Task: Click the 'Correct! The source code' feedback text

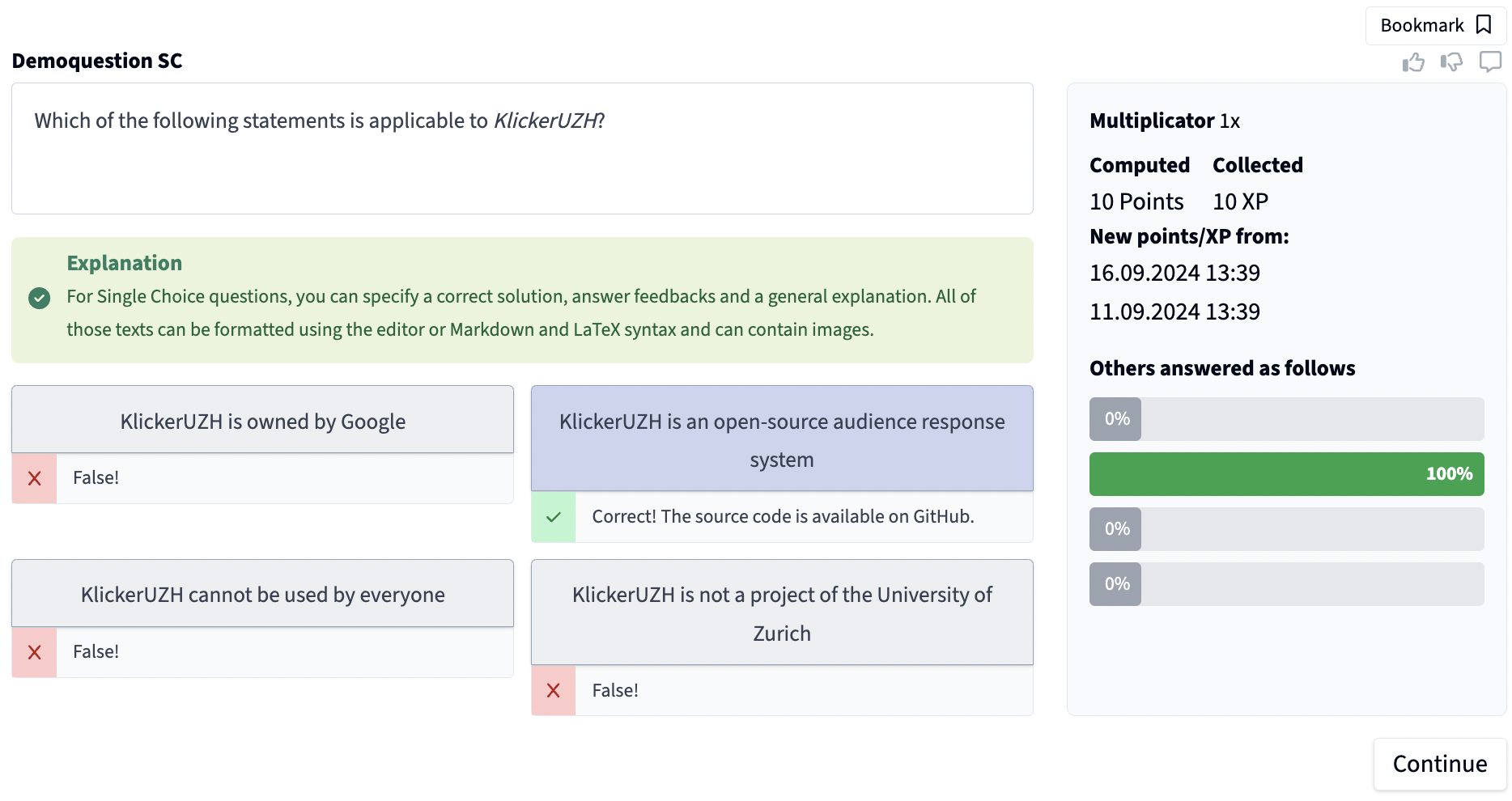Action: 782,517
